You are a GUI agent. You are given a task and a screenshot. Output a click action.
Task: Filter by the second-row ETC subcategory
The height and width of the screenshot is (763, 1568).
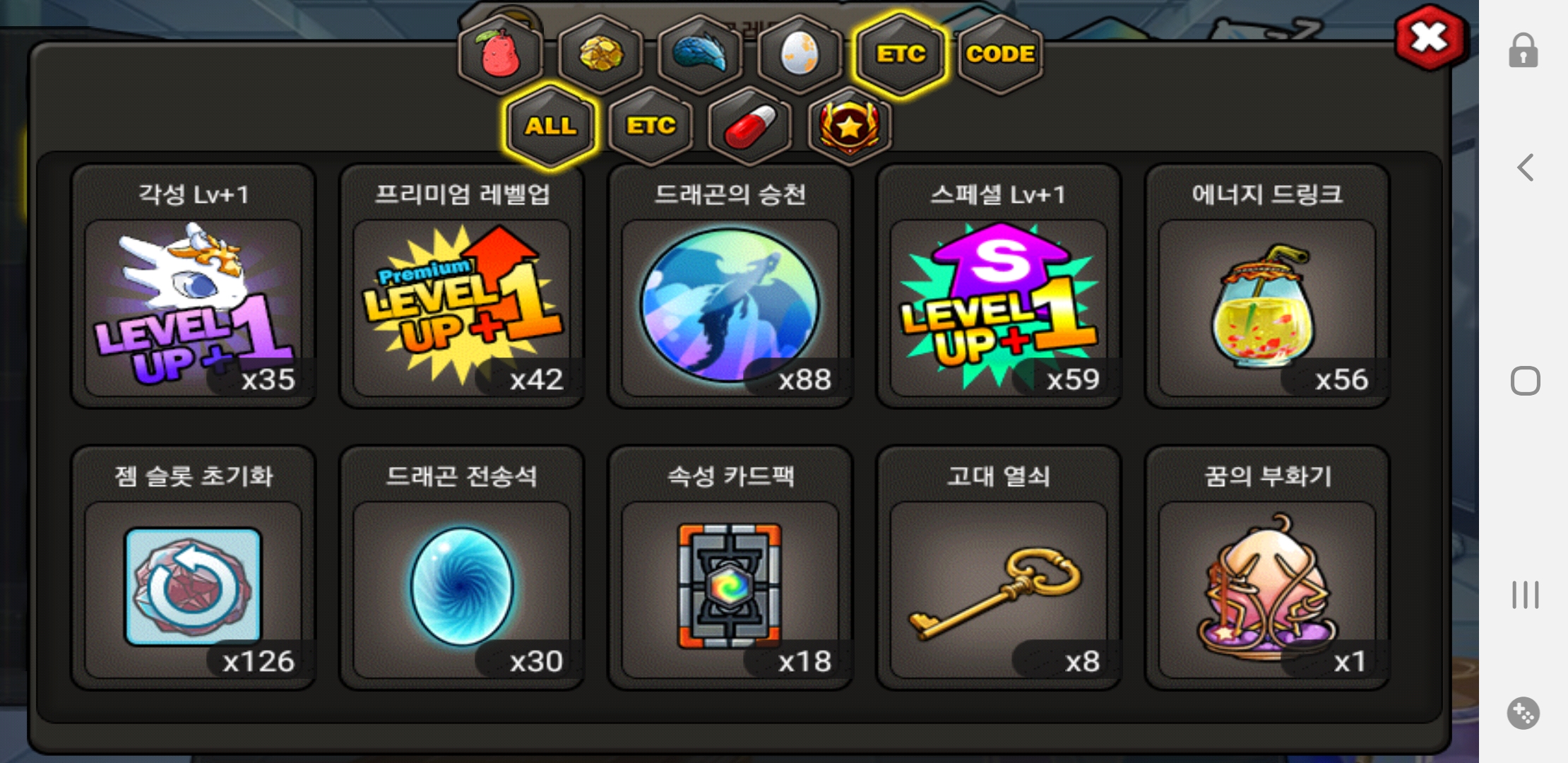tap(651, 127)
